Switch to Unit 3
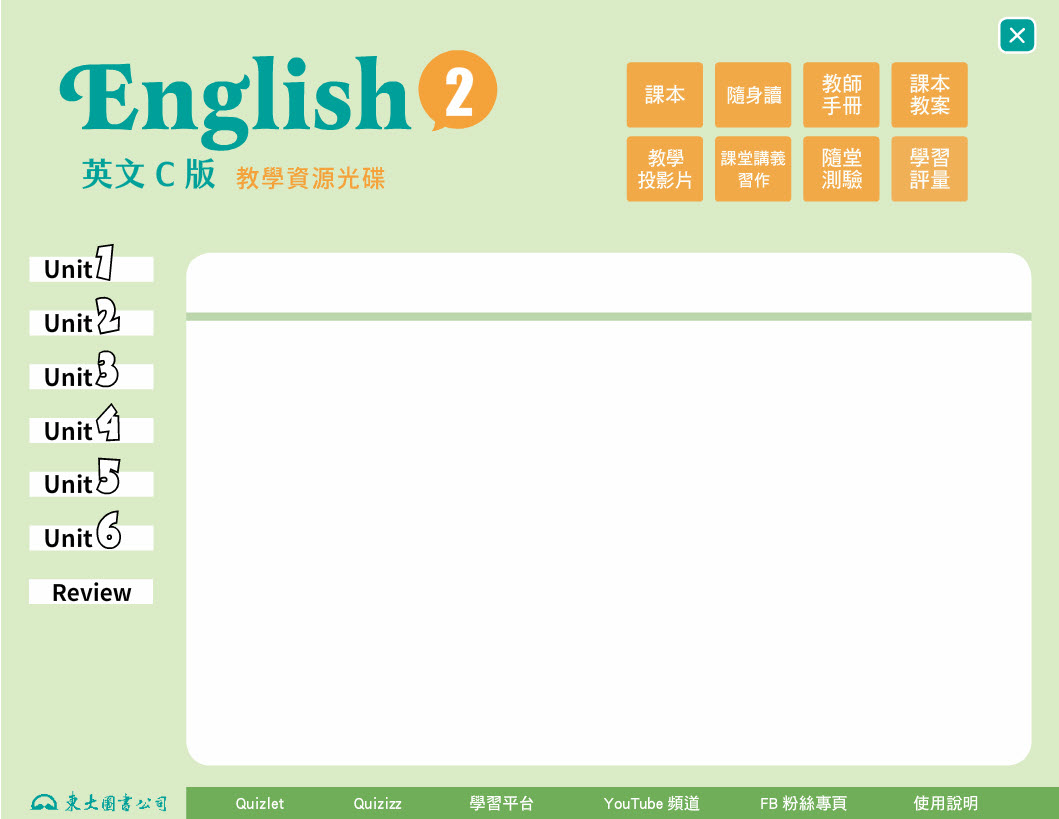Screen dimensions: 1059x819 [91, 377]
